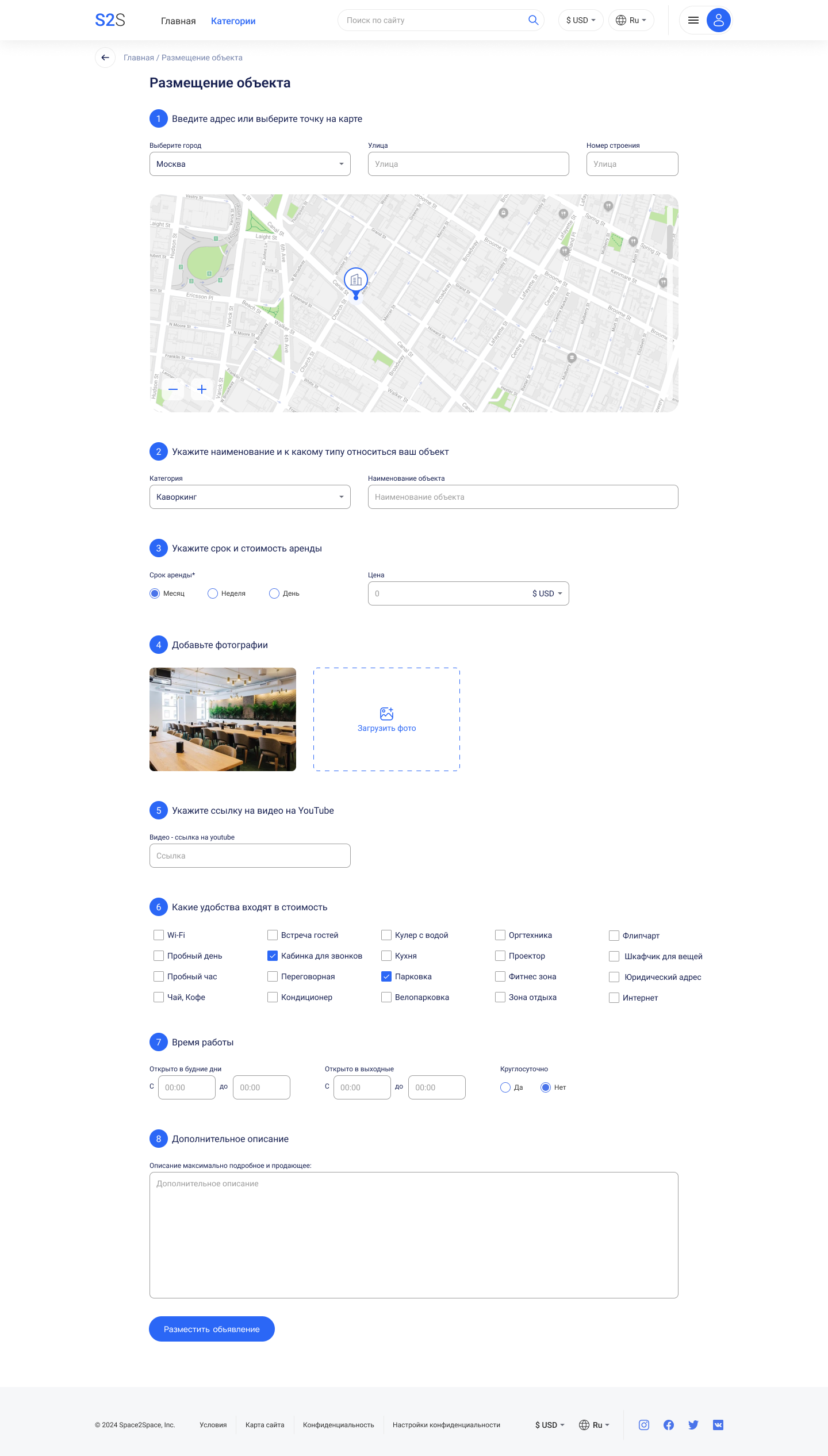Open Категории in the navigation

[233, 21]
